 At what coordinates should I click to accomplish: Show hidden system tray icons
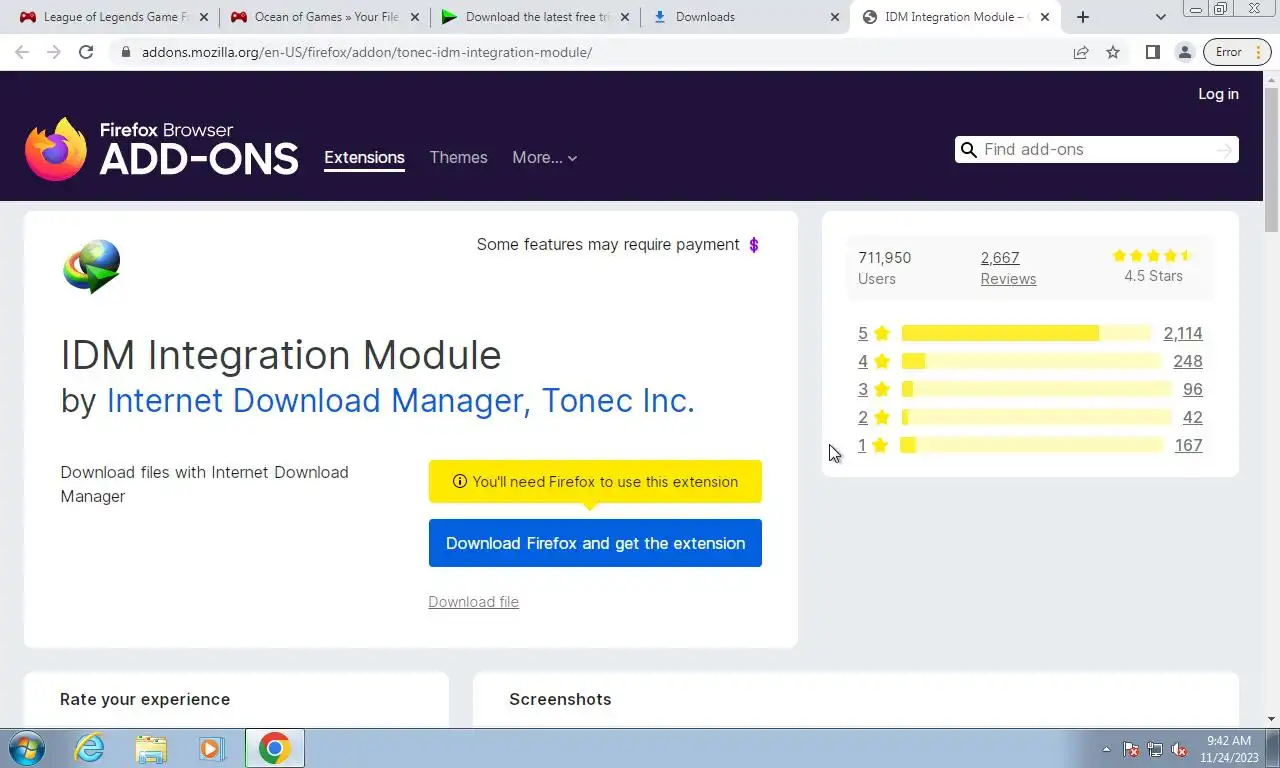point(1106,749)
